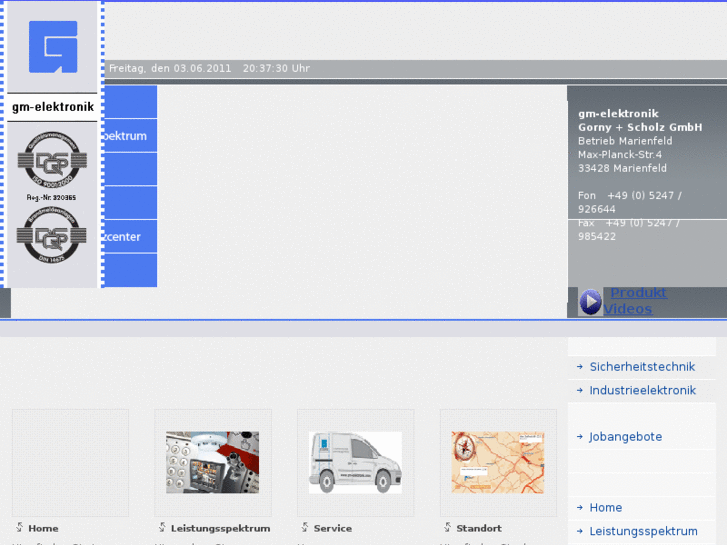Screen dimensions: 727x545
Task: Click the arrow icon beside Sicherheitstechnik
Action: pyautogui.click(x=580, y=367)
